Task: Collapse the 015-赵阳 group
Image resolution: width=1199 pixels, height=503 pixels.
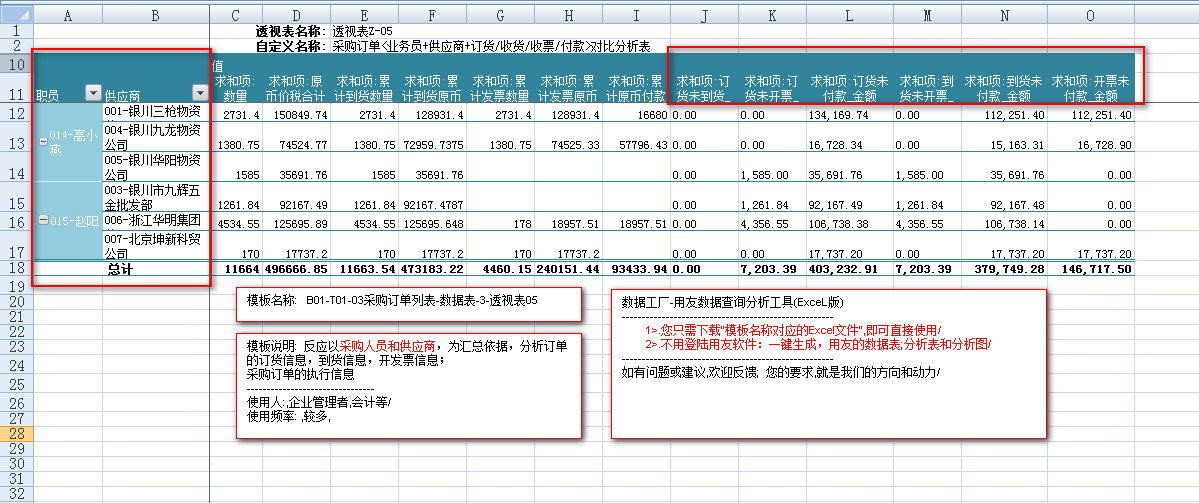Action: 42,220
